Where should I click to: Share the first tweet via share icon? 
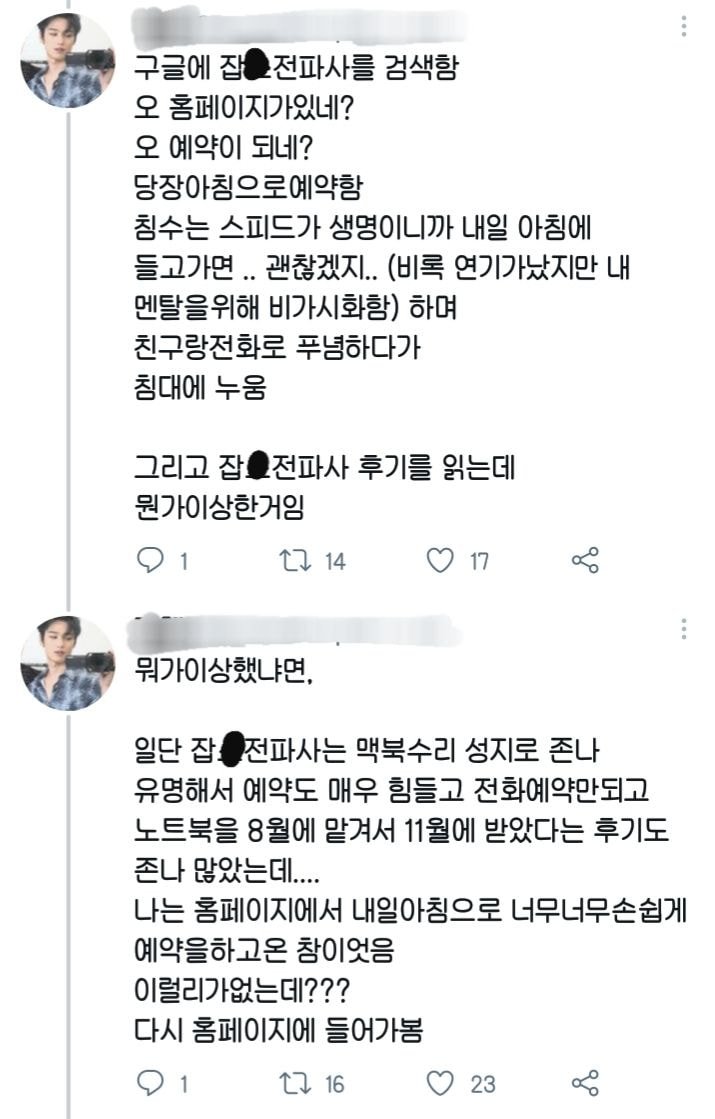tap(585, 561)
